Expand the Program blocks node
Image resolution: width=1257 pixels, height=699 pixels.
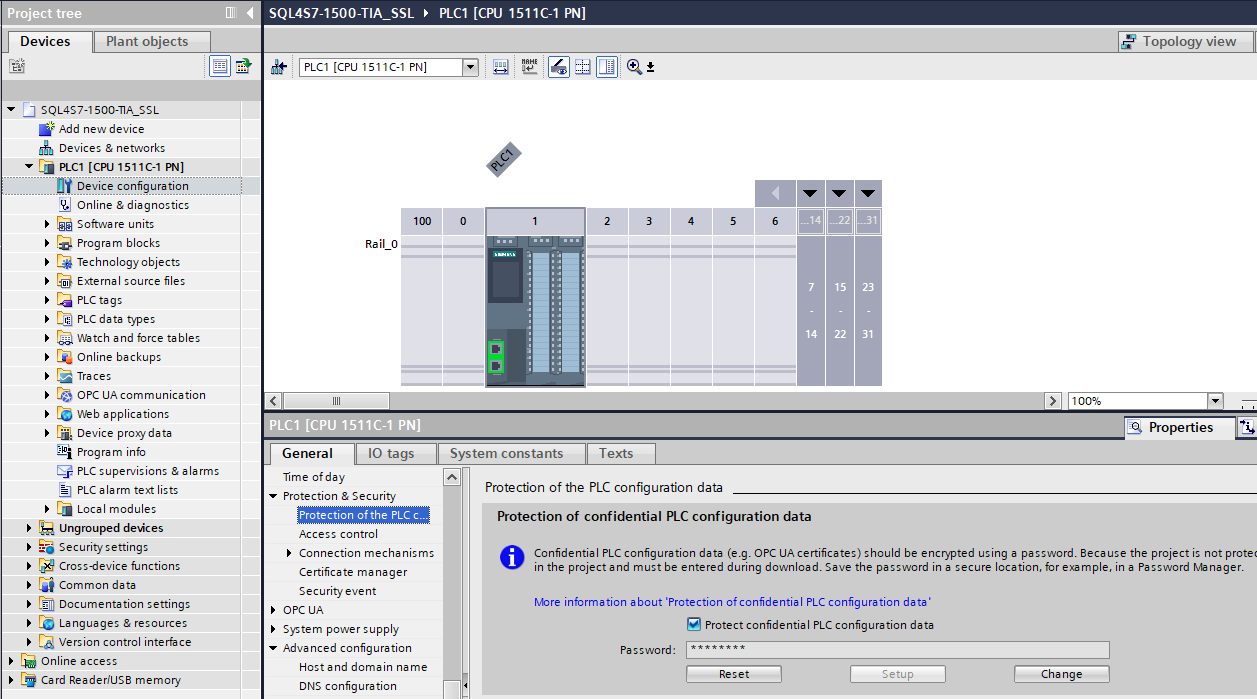coord(47,243)
